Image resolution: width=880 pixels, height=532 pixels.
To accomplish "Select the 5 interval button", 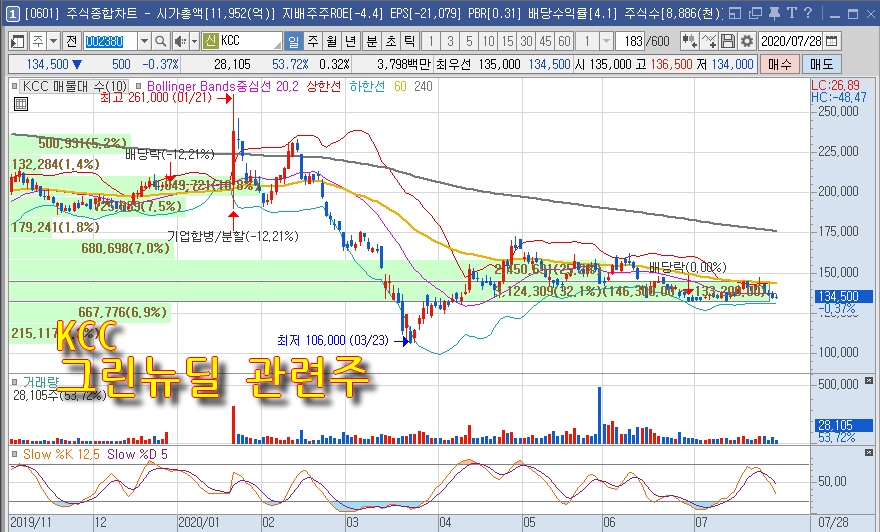I will (x=469, y=41).
